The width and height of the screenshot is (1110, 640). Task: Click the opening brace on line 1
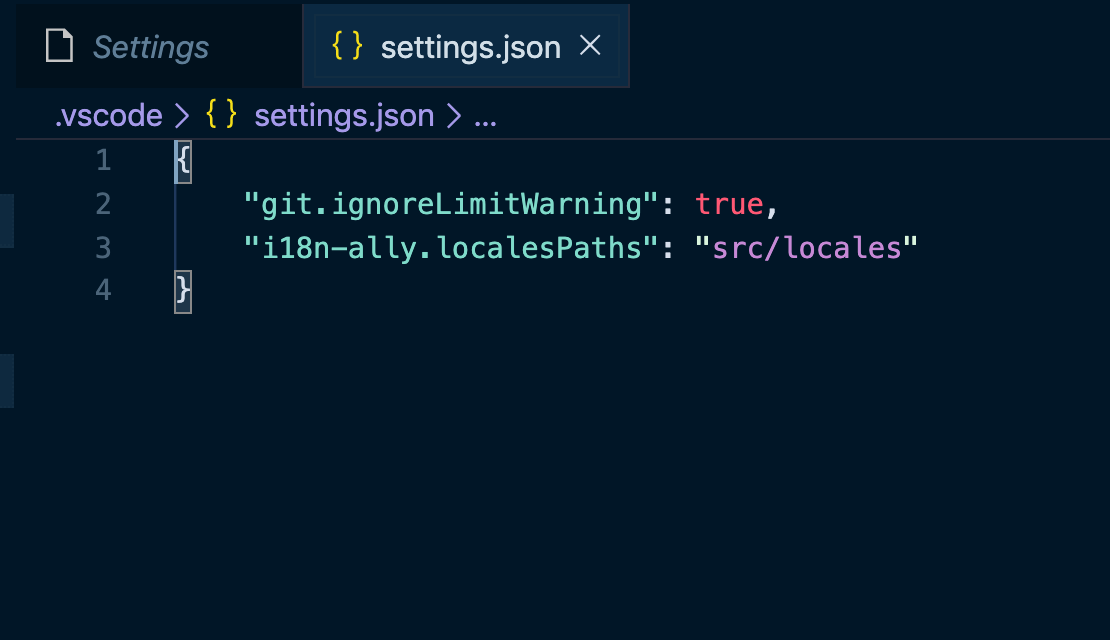tap(182, 160)
